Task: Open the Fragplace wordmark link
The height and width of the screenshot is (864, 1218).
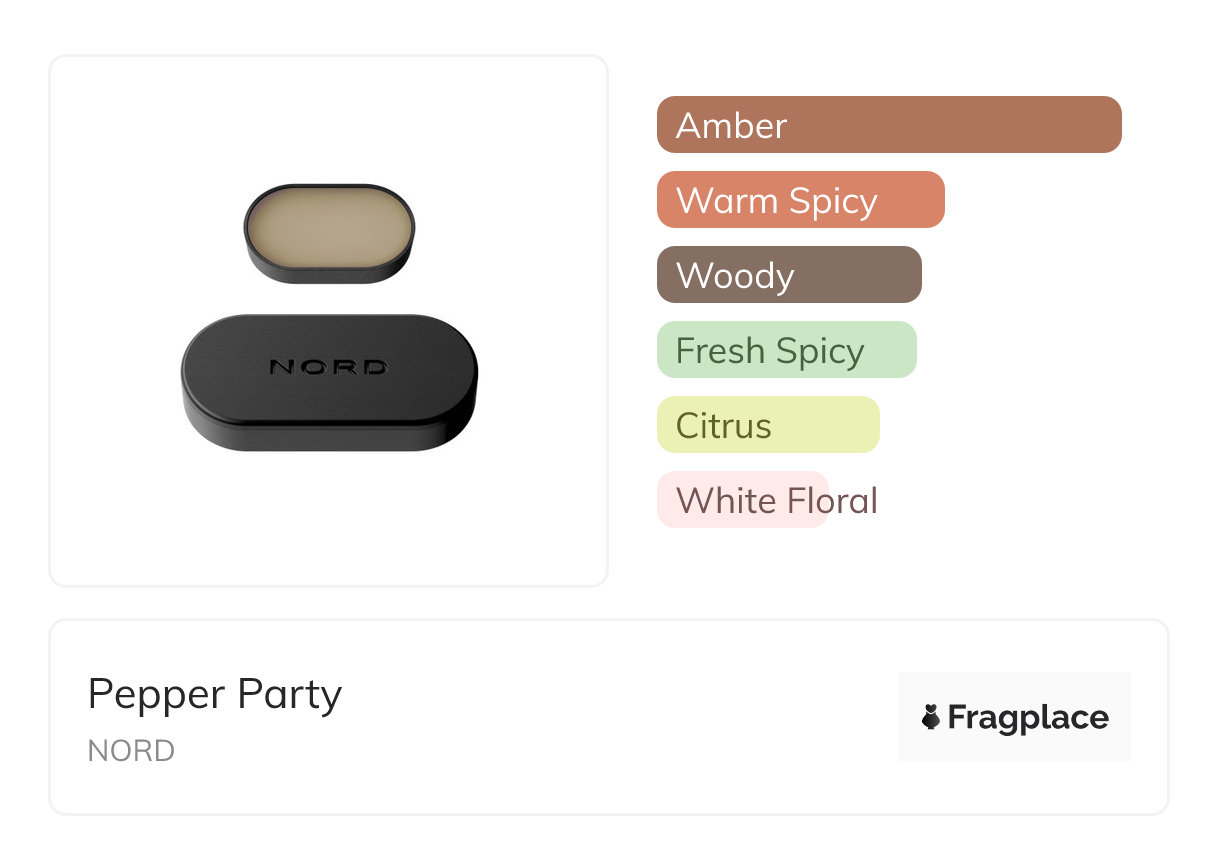Action: coord(1028,718)
